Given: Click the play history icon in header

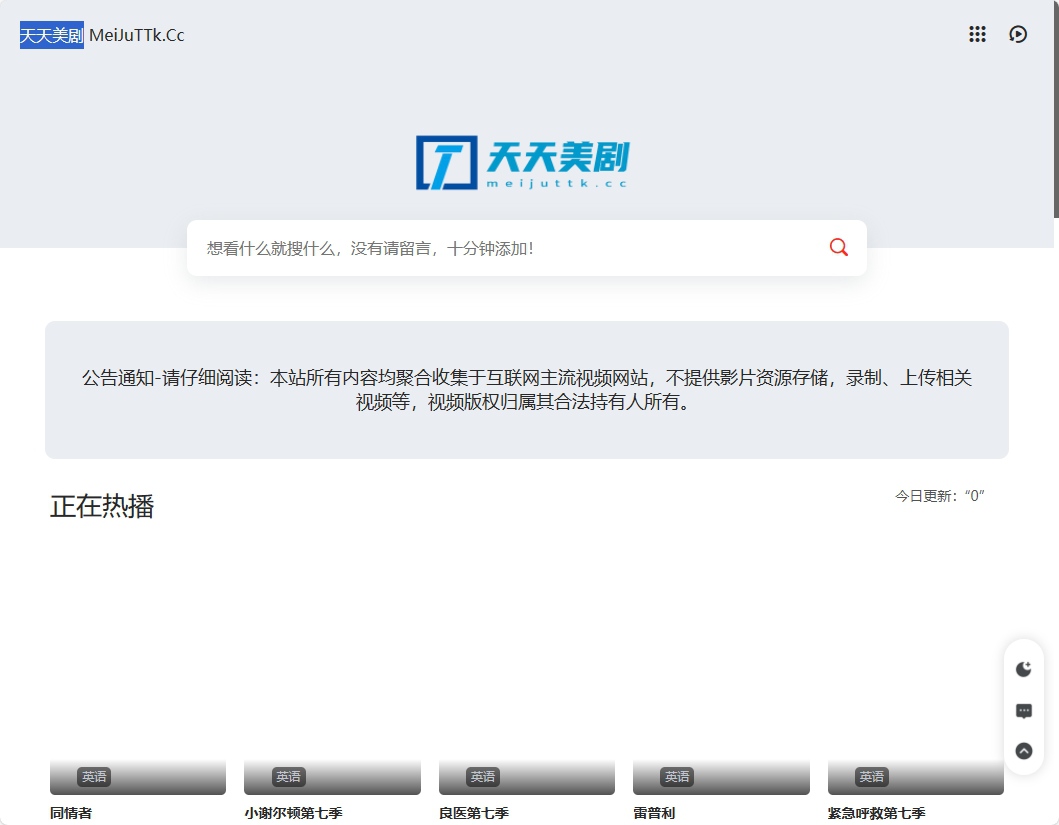Looking at the screenshot, I should point(1018,35).
